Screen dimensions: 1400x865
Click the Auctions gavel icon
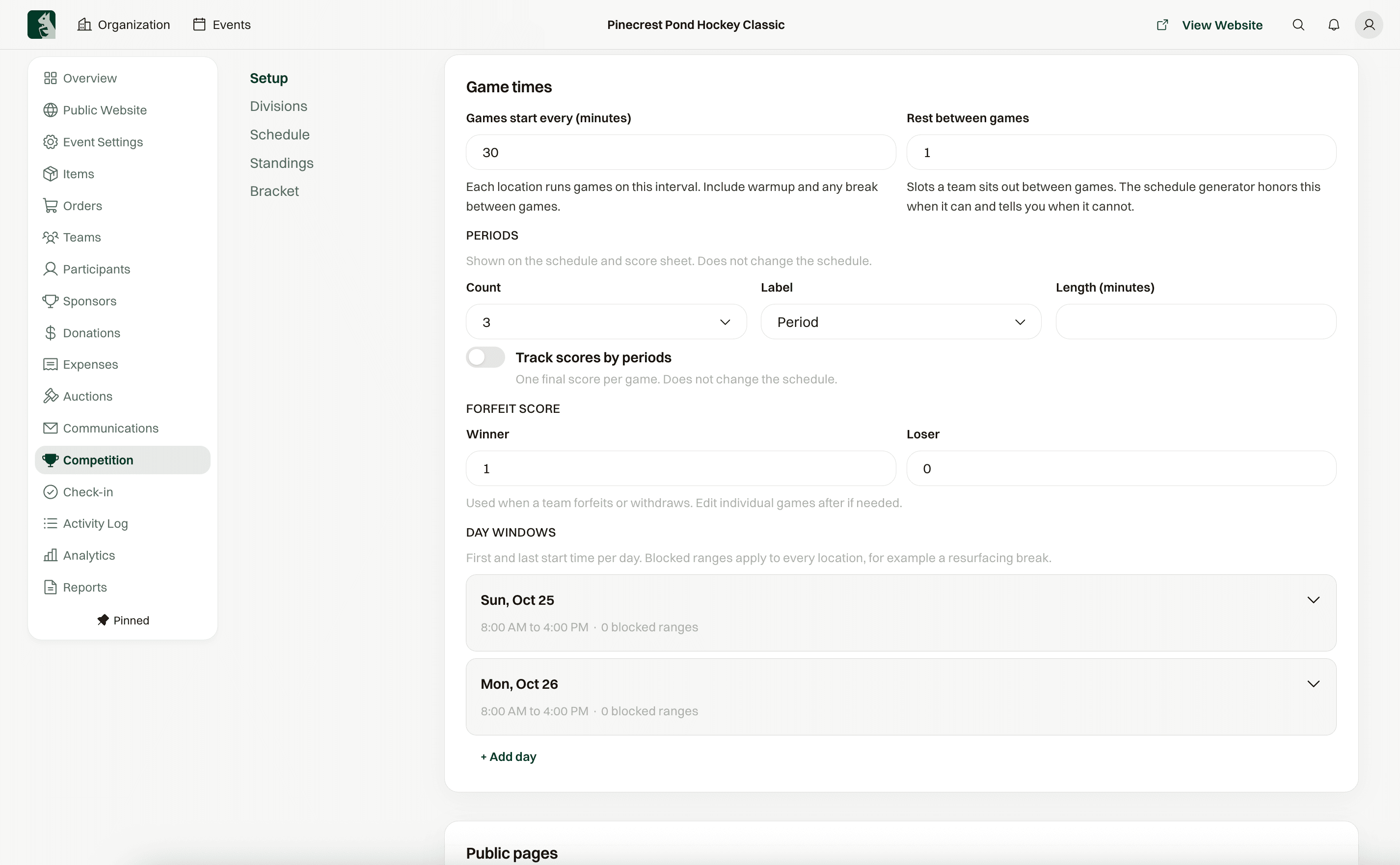click(51, 396)
